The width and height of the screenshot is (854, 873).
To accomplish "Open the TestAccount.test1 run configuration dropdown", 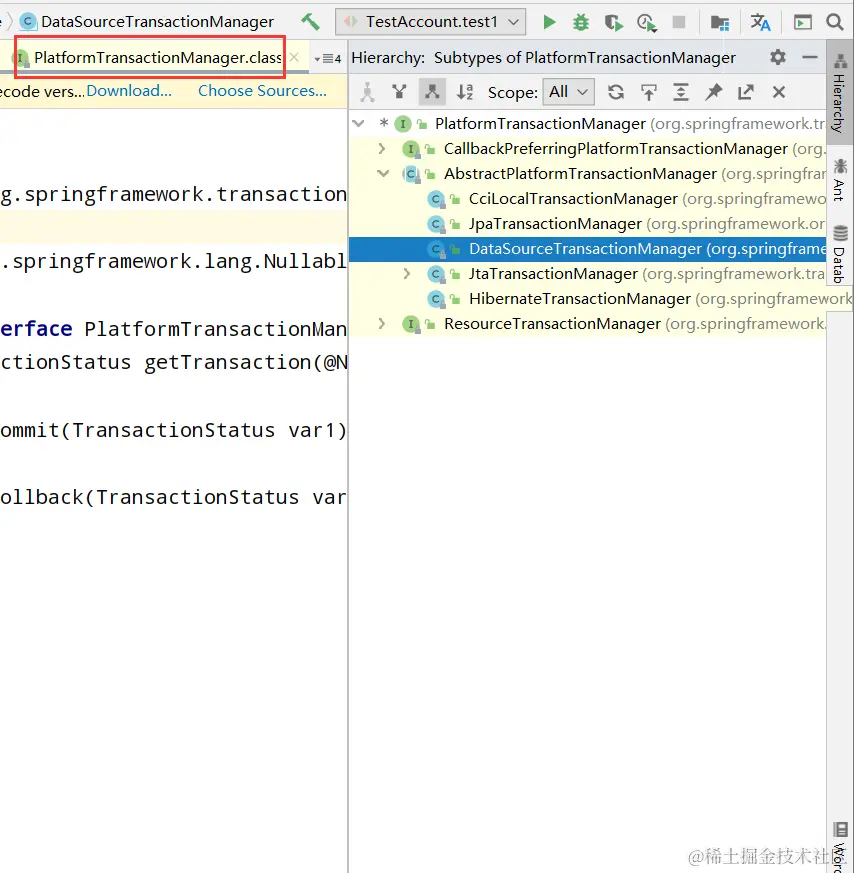I will [430, 22].
